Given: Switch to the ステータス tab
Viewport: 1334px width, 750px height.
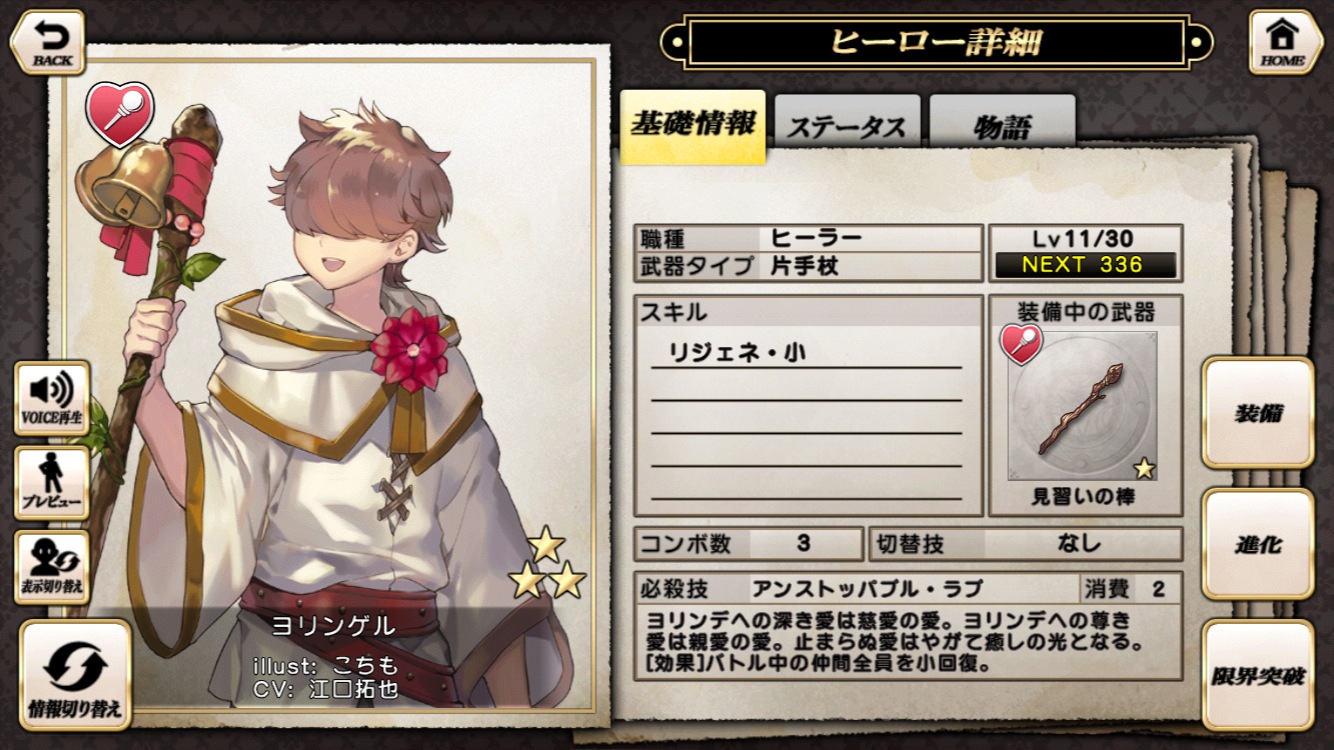Looking at the screenshot, I should pyautogui.click(x=847, y=126).
